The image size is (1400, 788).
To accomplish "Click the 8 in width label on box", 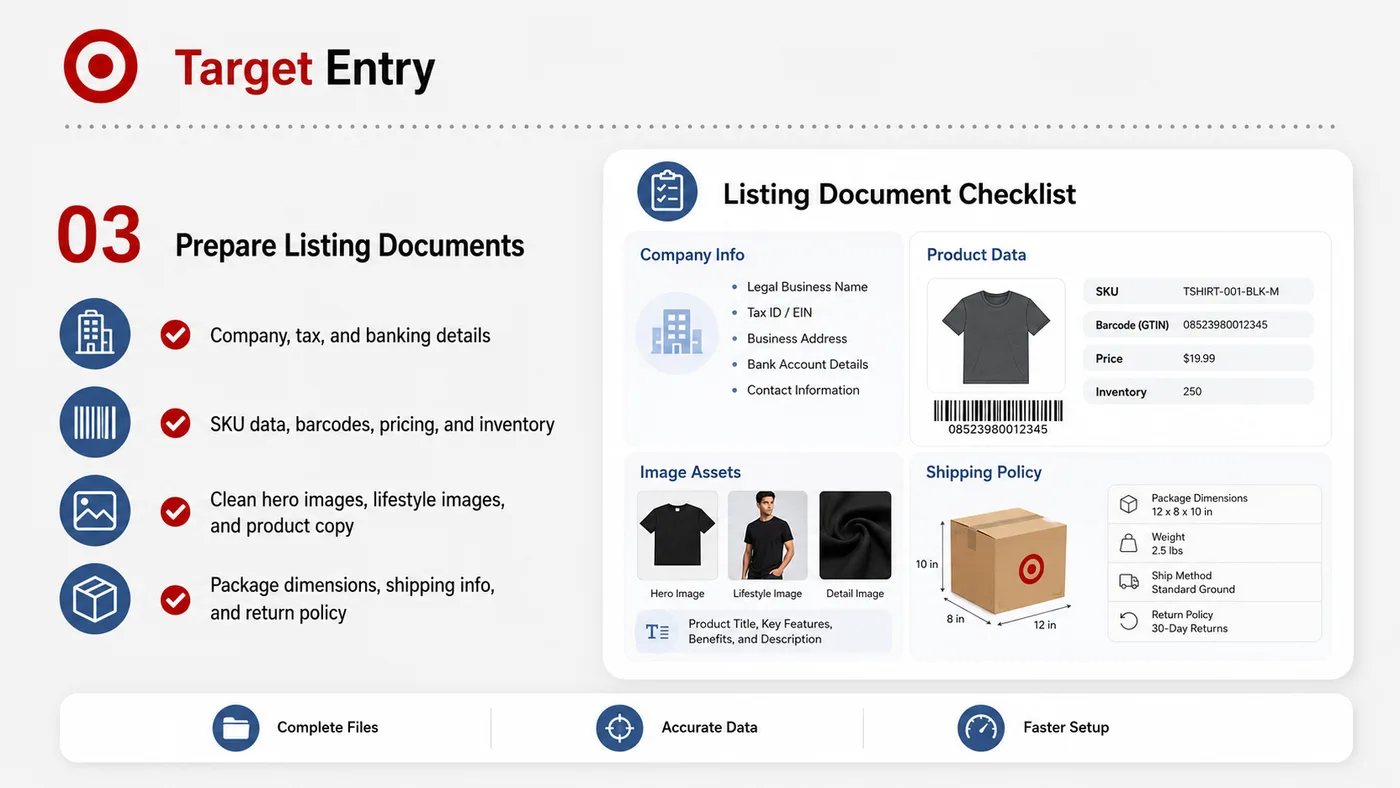I will pos(956,619).
